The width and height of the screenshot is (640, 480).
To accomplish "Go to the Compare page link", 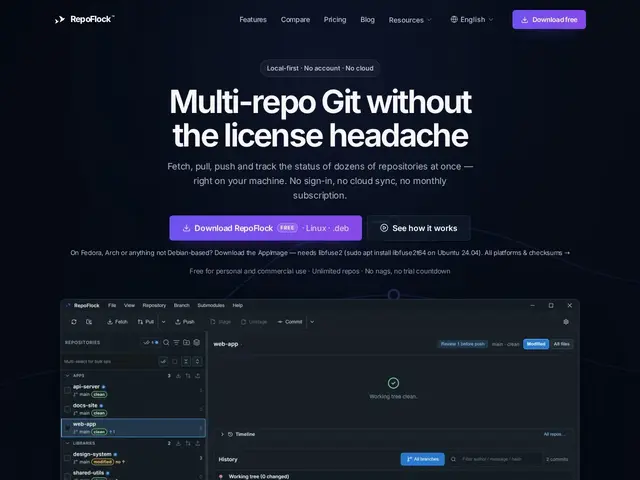I will [x=295, y=19].
